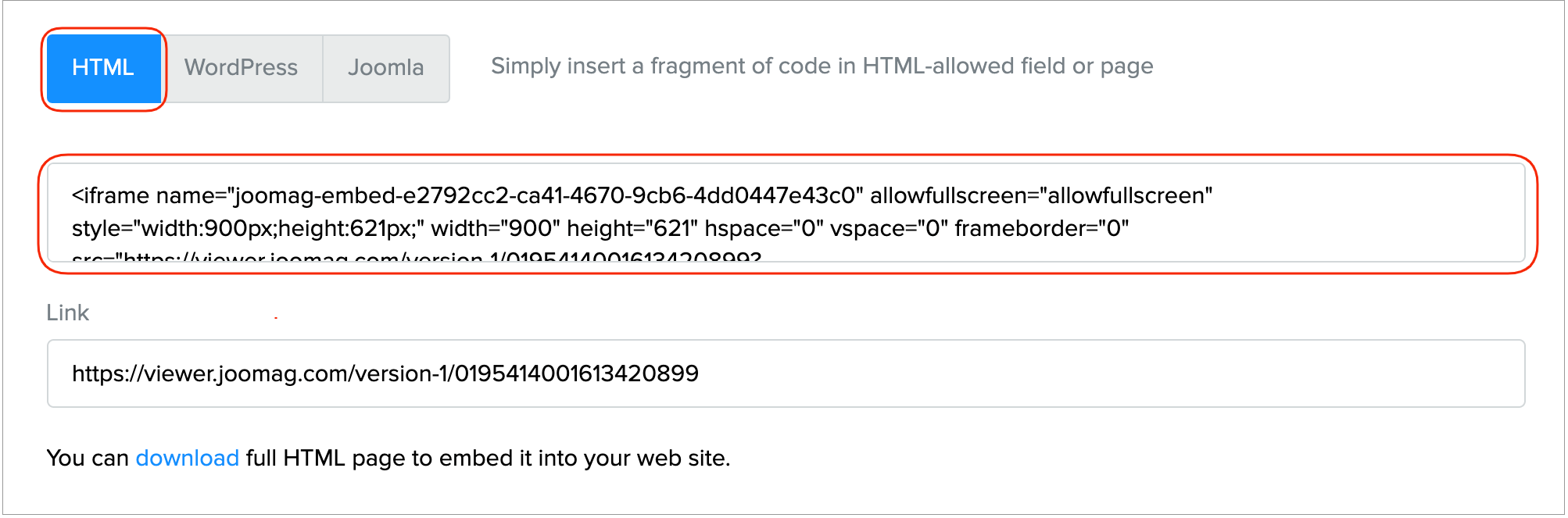The image size is (1568, 518).
Task: Click the width="900" attribute in the code
Action: click(x=496, y=228)
